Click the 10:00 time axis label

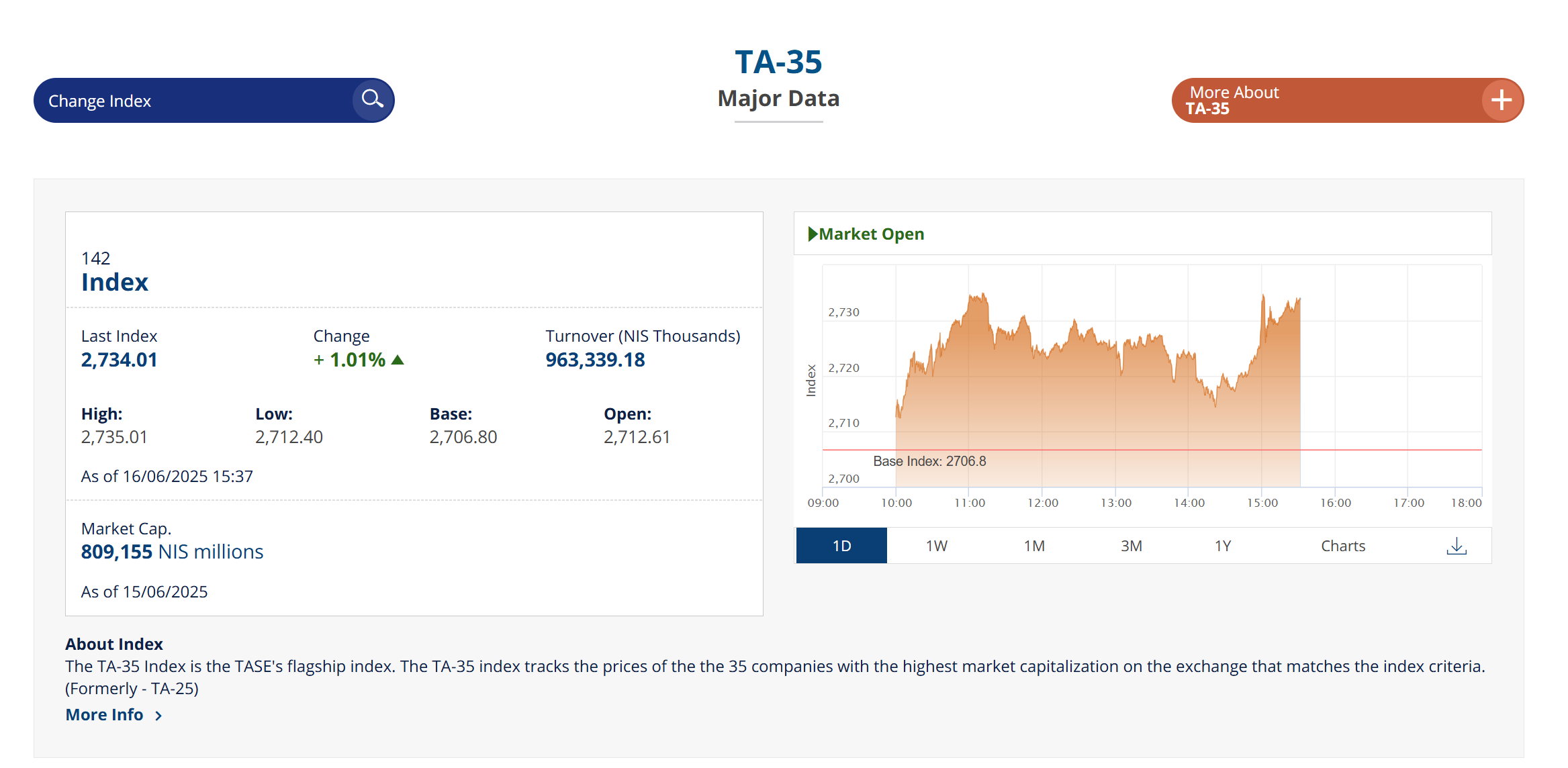896,503
